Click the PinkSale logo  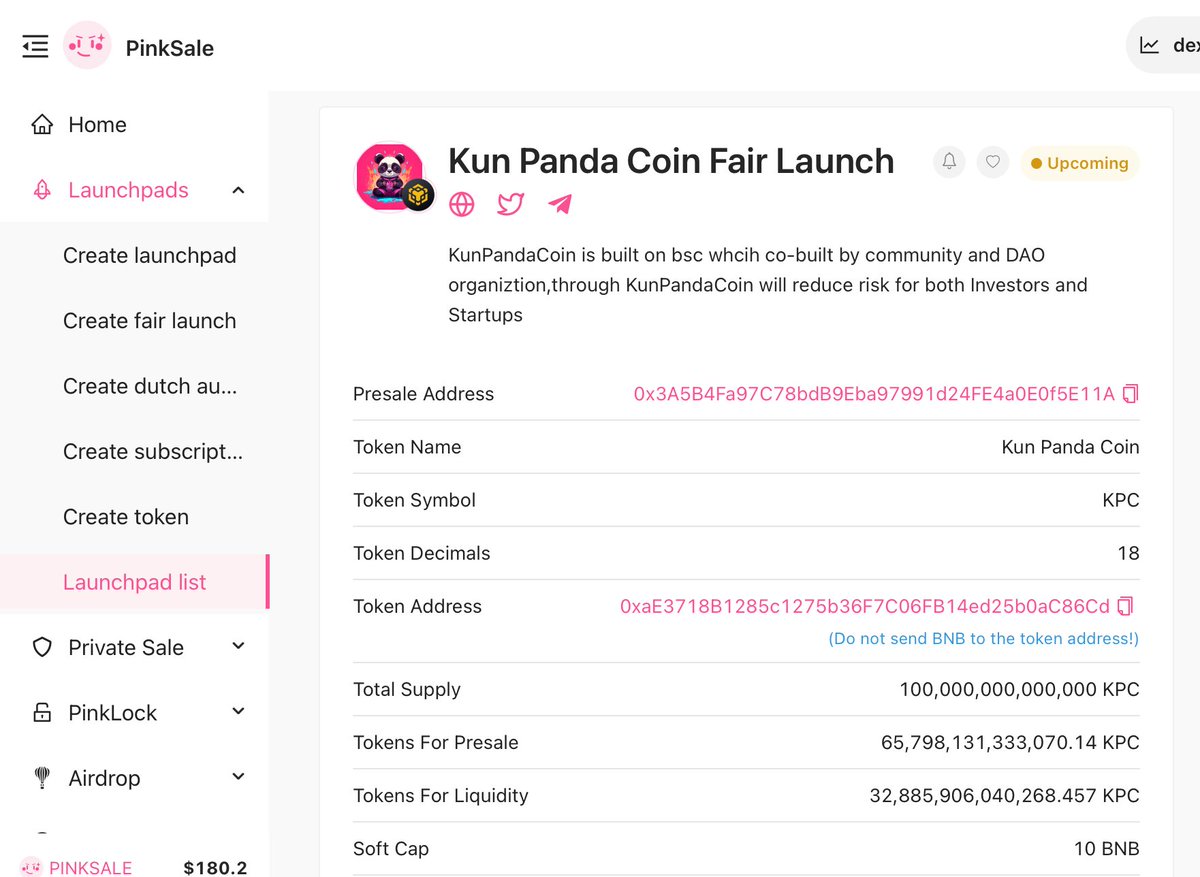(x=87, y=46)
